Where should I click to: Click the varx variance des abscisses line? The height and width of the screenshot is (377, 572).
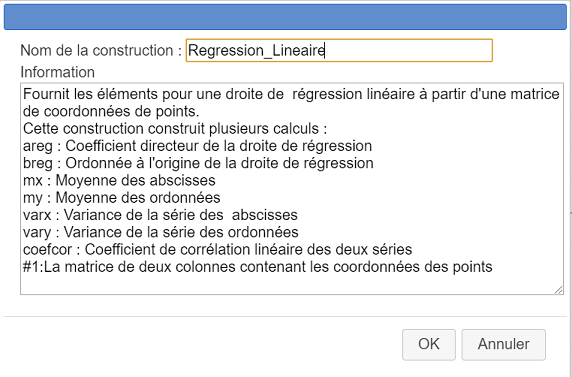(160, 215)
